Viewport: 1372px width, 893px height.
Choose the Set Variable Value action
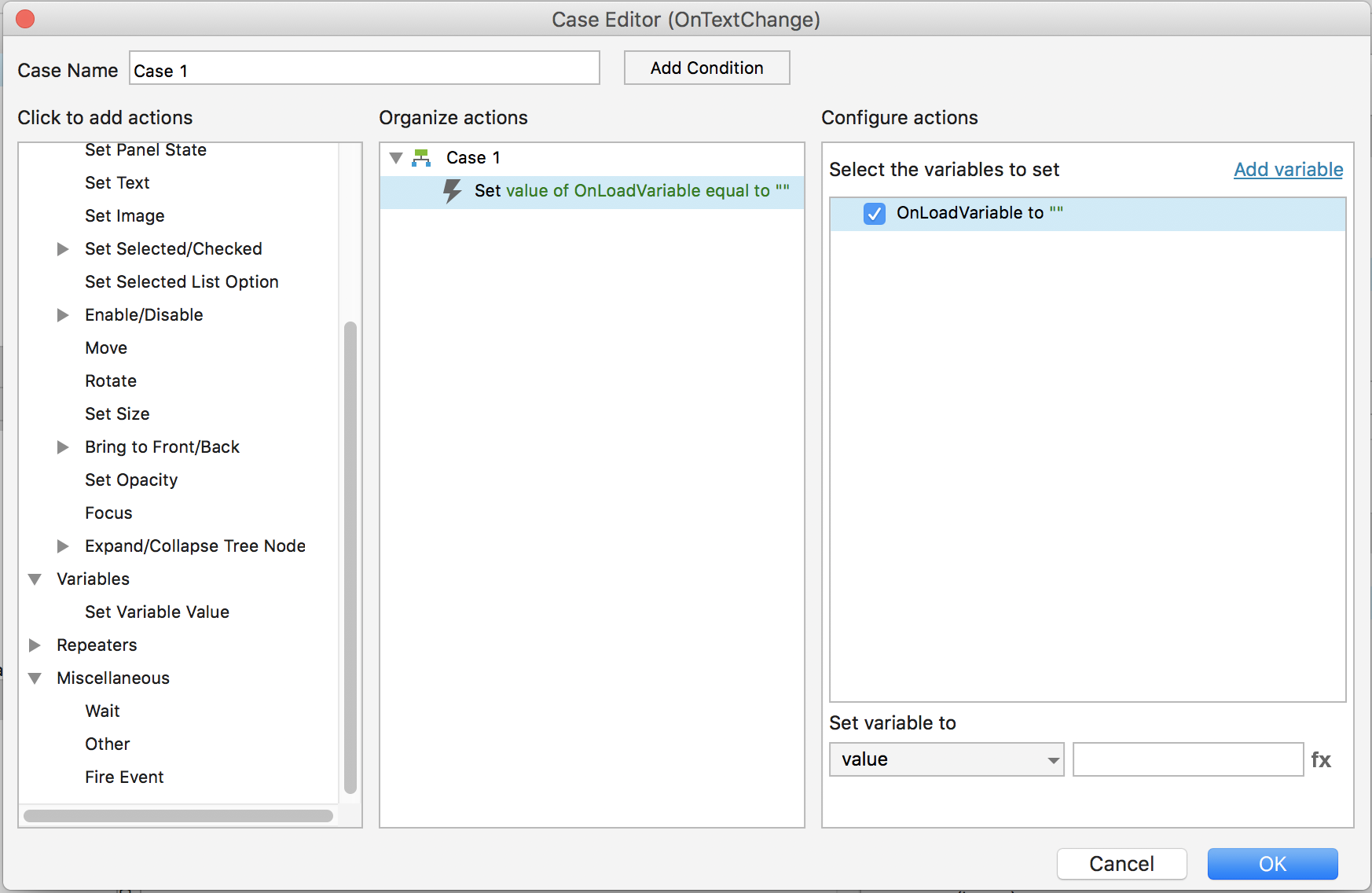coord(156,612)
